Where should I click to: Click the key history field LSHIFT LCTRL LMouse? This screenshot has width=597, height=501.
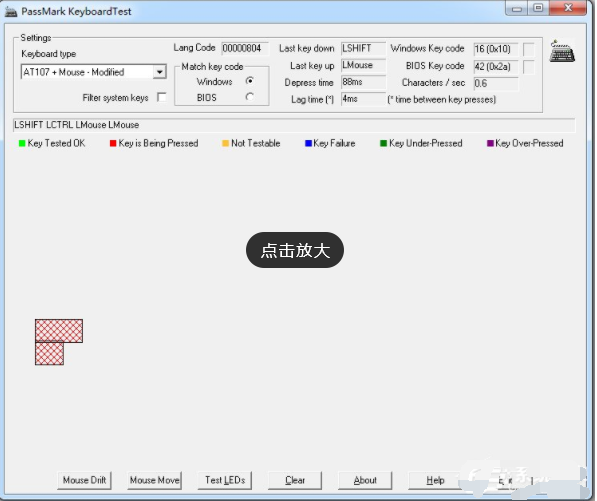[x=294, y=125]
